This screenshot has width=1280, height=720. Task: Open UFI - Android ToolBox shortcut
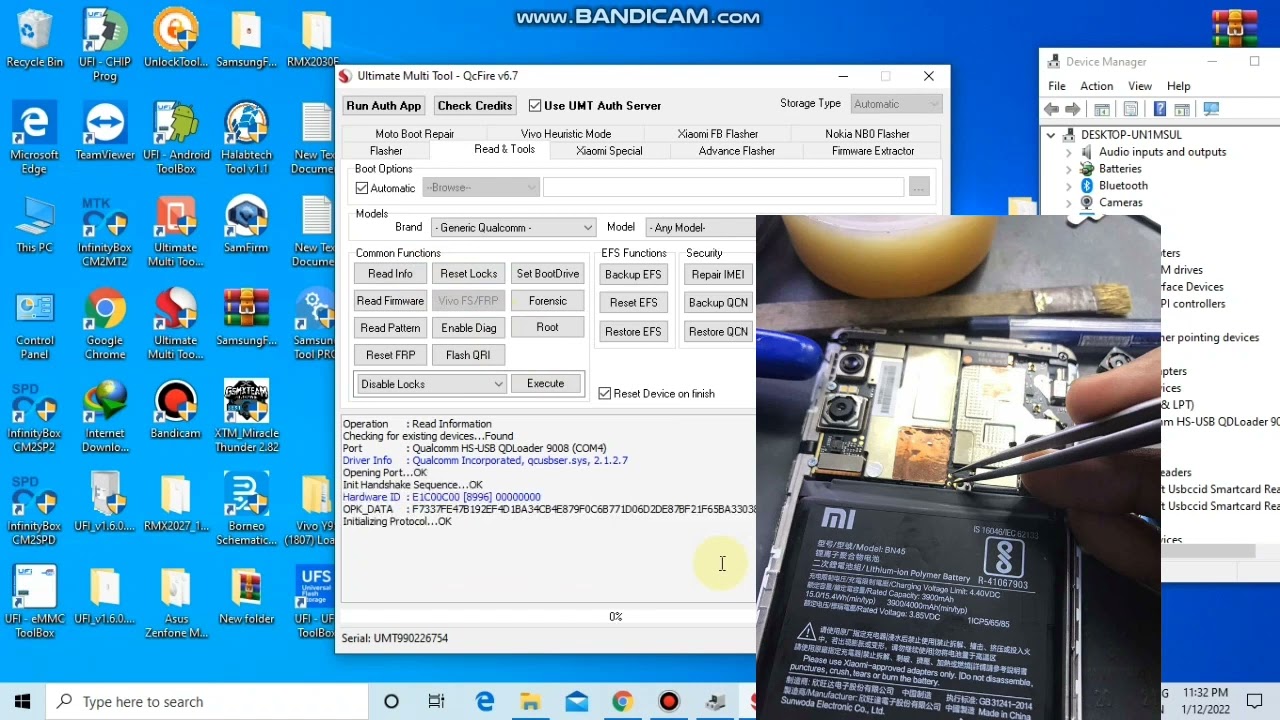tap(176, 139)
